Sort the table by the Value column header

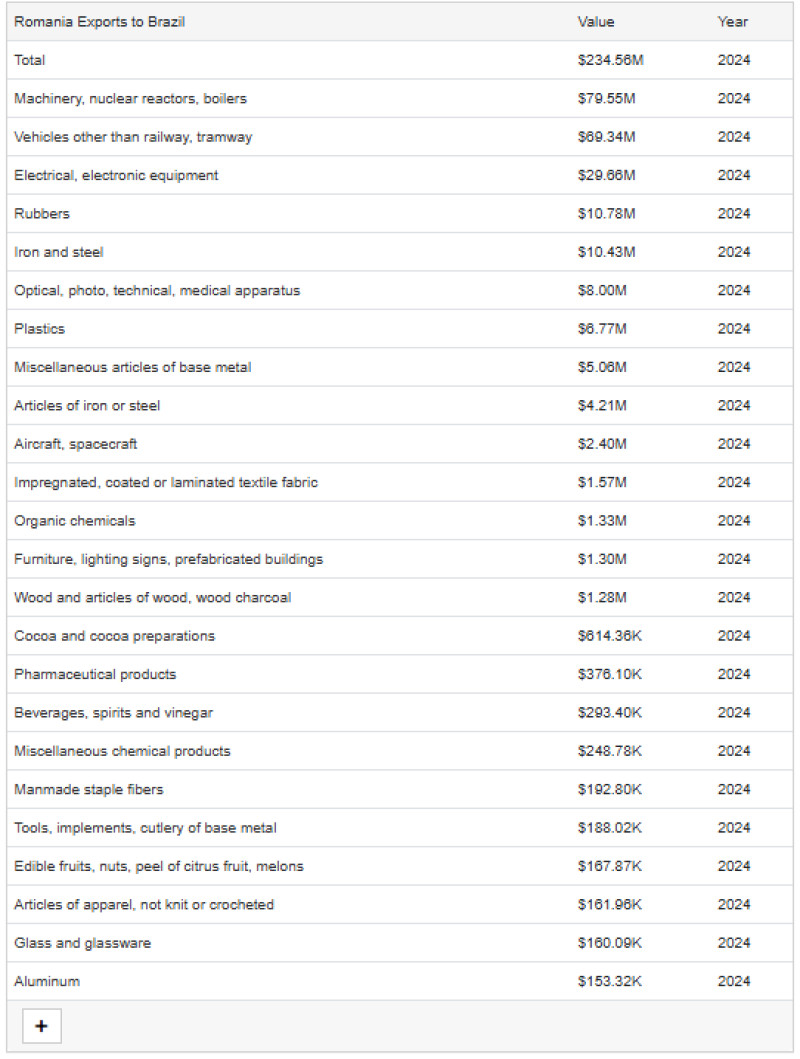click(x=594, y=22)
